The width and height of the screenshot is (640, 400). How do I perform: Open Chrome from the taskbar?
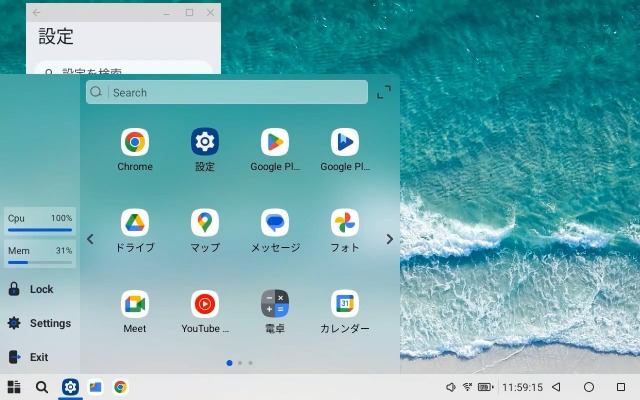click(120, 387)
